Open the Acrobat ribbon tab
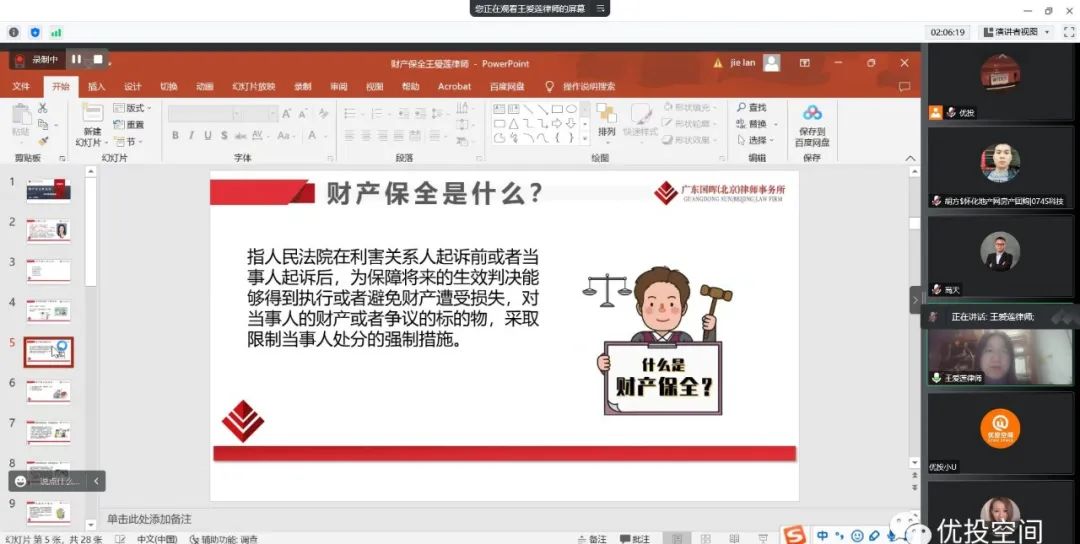This screenshot has width=1080, height=544. pyautogui.click(x=455, y=87)
